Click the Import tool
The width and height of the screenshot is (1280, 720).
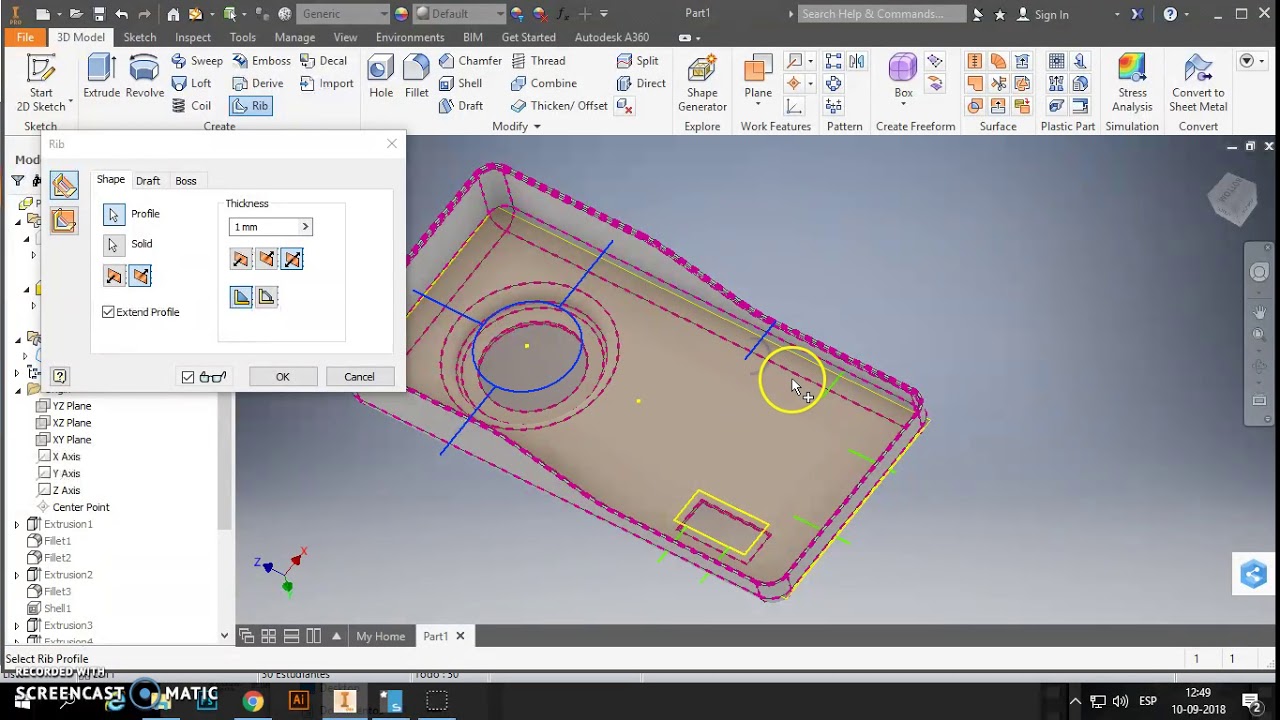[326, 83]
